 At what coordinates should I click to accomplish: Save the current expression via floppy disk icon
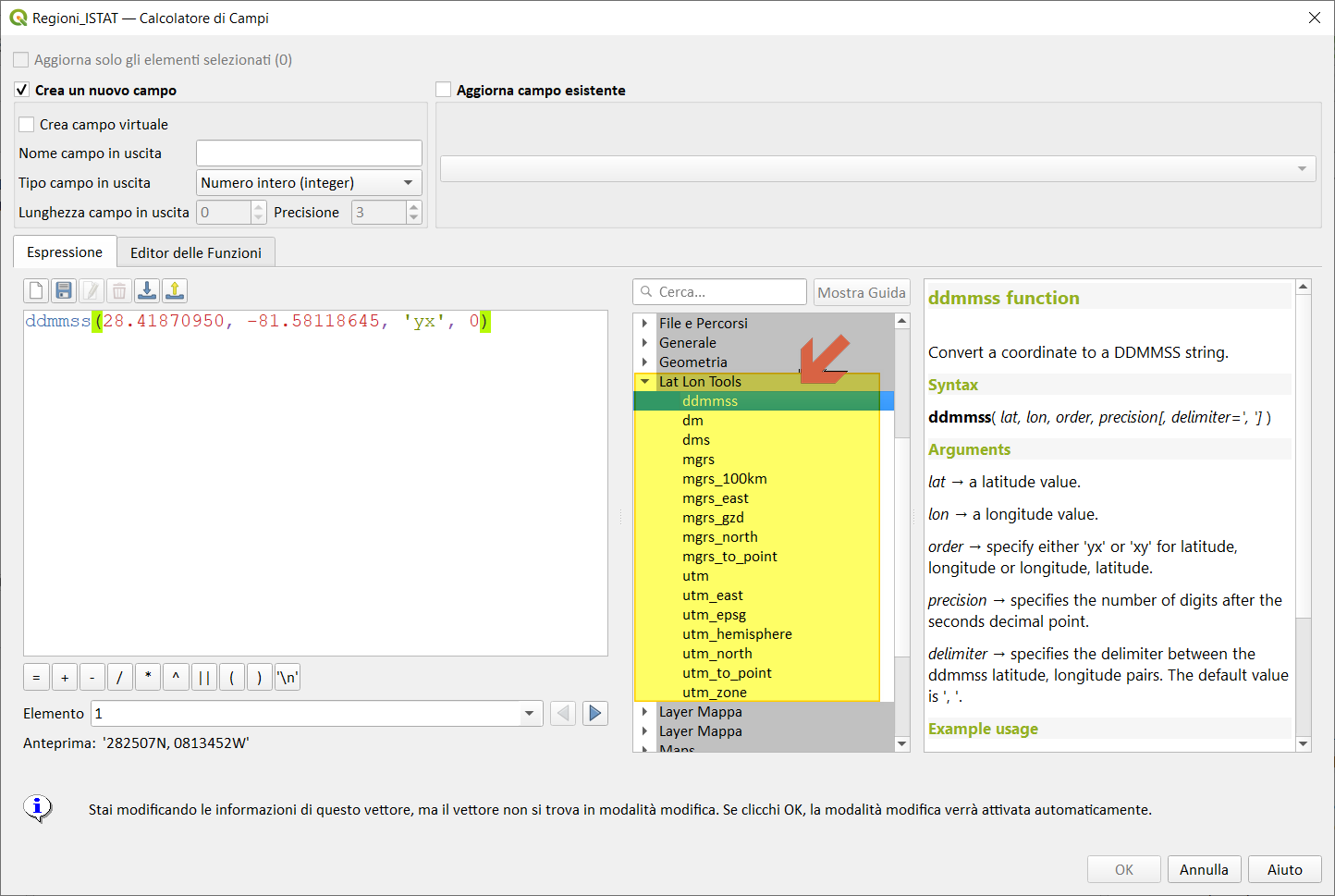[x=63, y=289]
